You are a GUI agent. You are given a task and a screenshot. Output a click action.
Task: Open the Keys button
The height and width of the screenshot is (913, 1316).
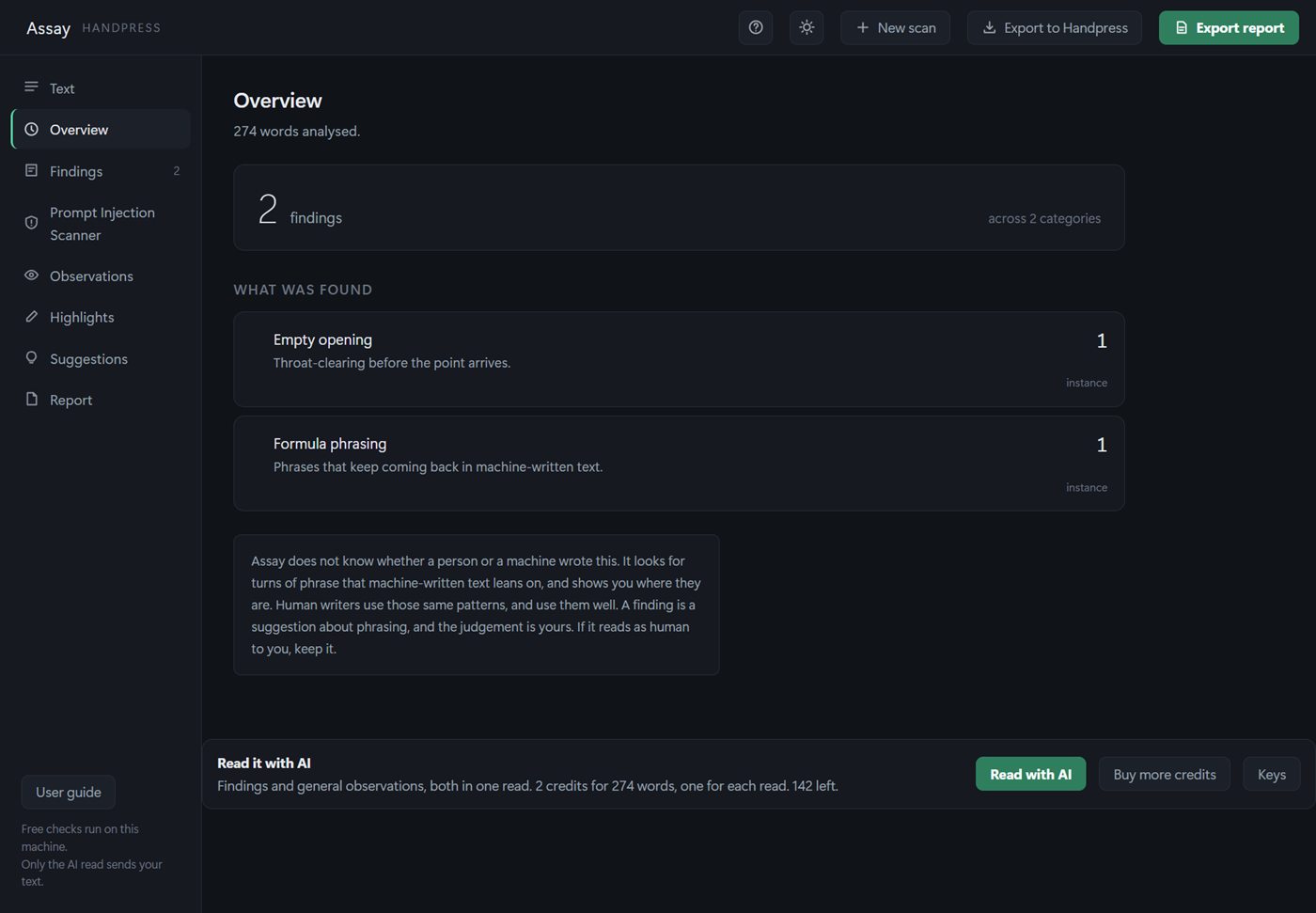click(x=1272, y=774)
